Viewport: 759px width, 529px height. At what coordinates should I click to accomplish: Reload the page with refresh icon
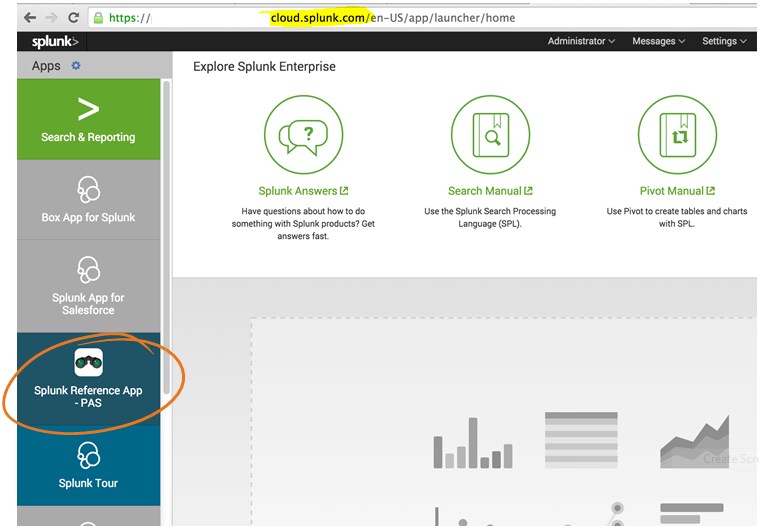[x=74, y=18]
